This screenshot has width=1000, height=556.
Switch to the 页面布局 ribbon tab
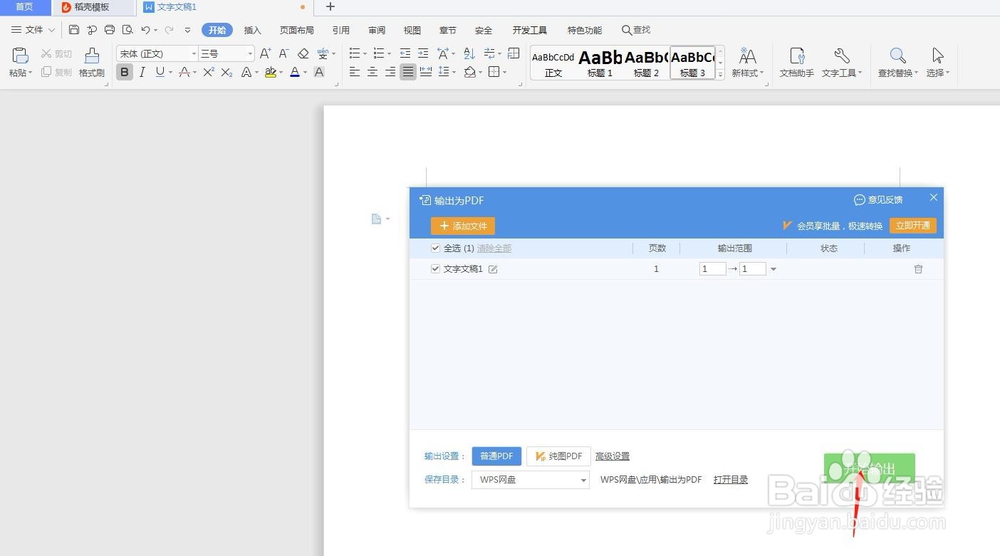click(x=297, y=30)
